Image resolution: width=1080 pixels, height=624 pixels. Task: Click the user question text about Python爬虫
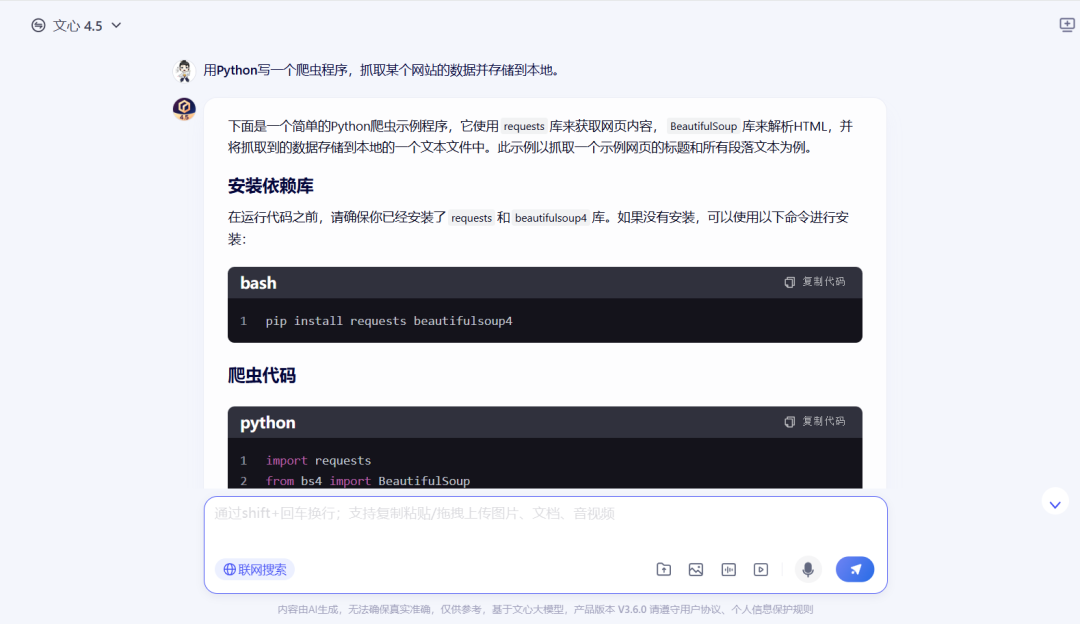pyautogui.click(x=381, y=70)
